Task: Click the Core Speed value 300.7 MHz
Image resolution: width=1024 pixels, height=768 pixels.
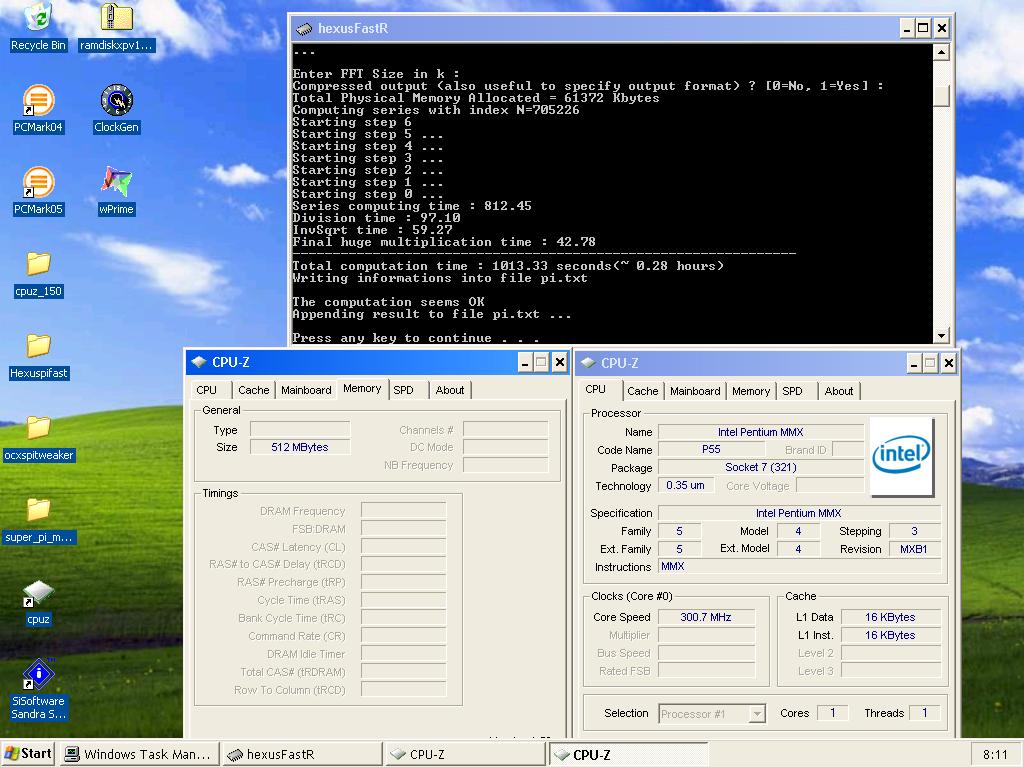Action: point(706,617)
